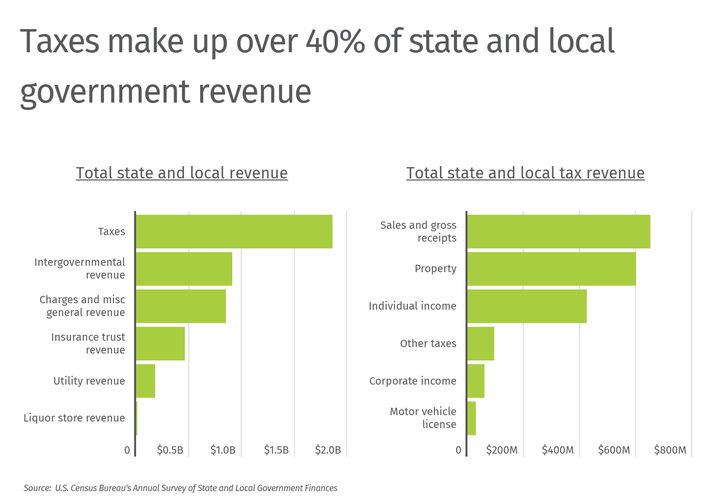Viewport: 715px width, 499px height.
Task: Select the $1.0B axis tick label
Action: point(223,451)
